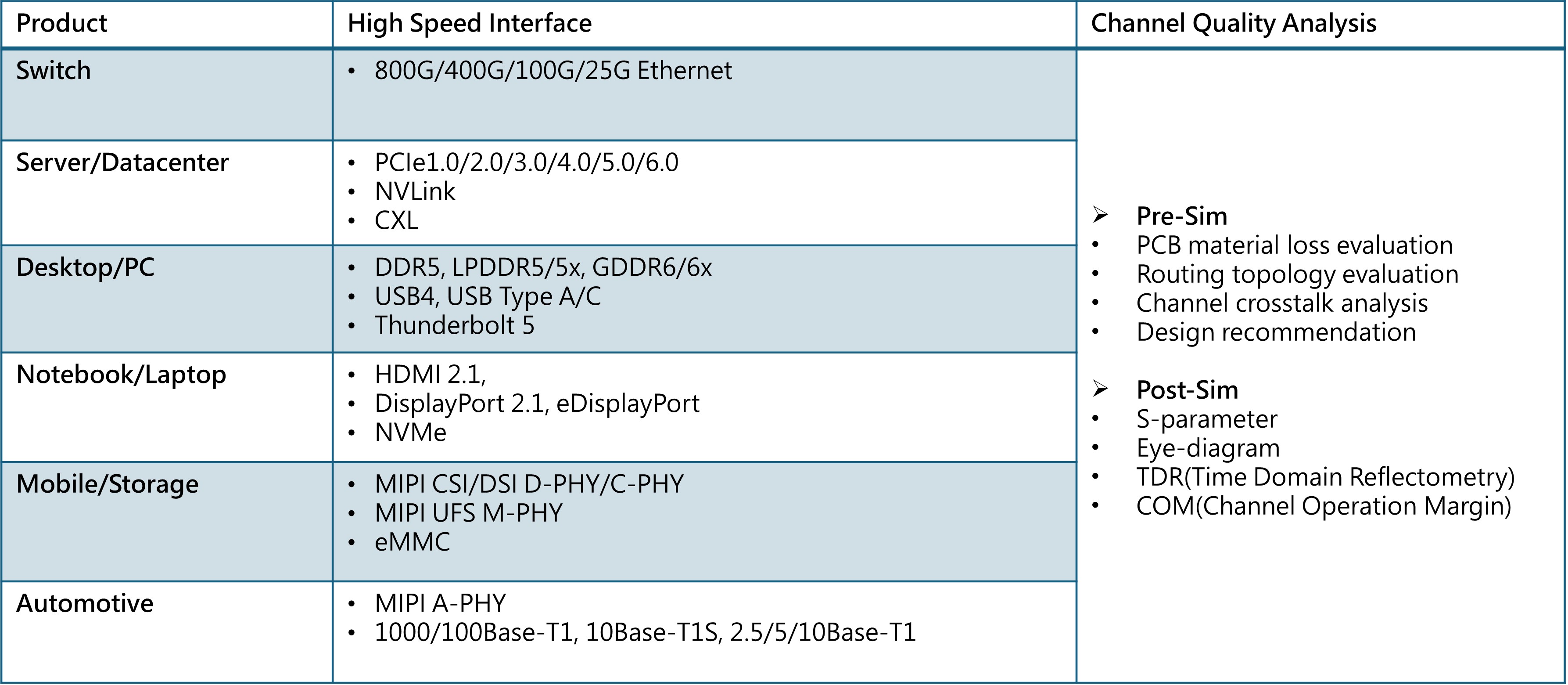Screen dimensions: 1568x685
Task: Select the Product column header
Action: point(61,23)
